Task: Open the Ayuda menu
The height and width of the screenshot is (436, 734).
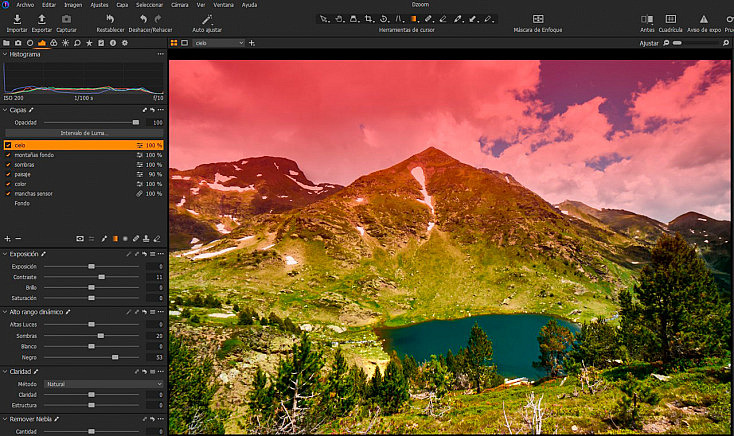Action: (x=249, y=5)
